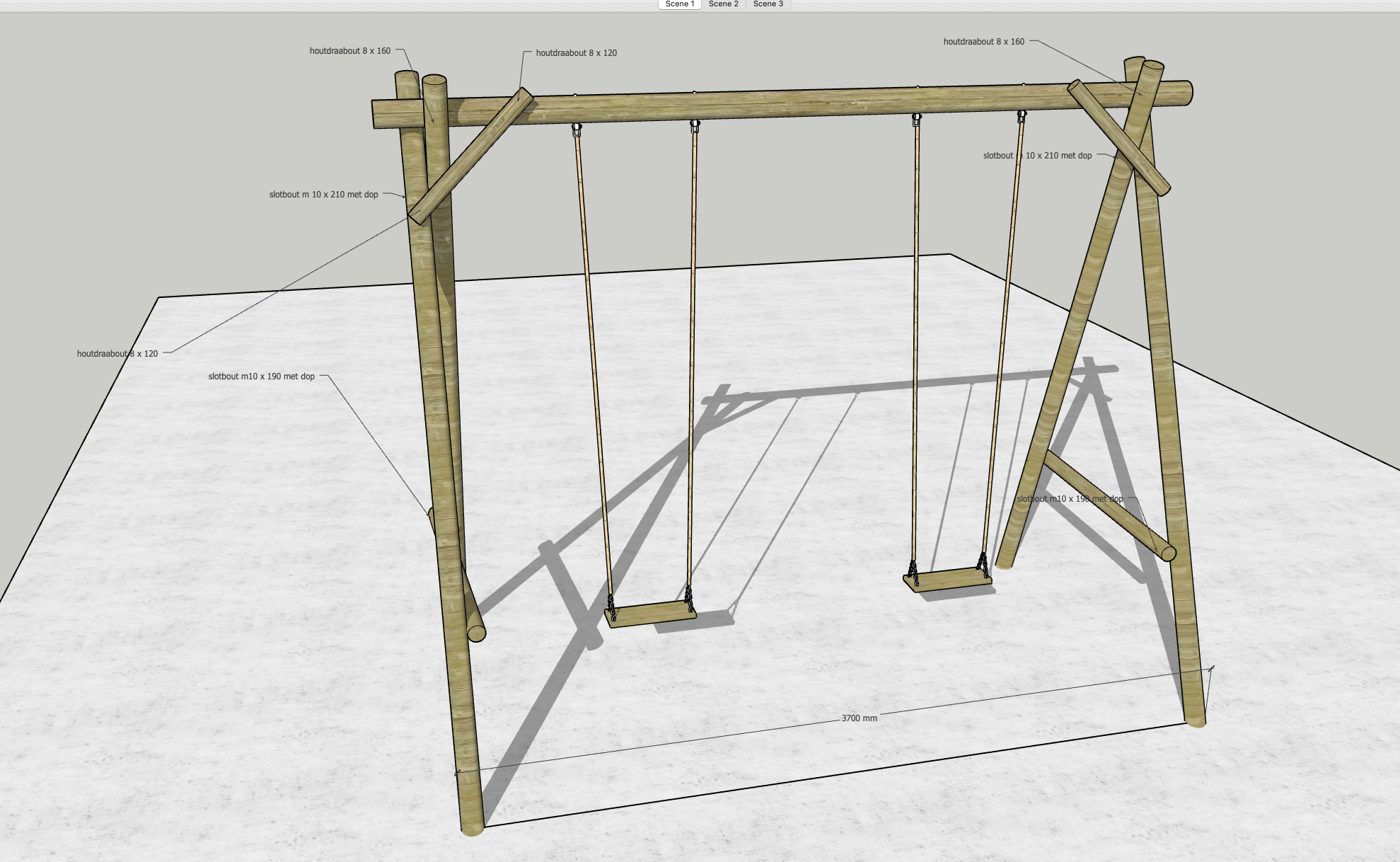Screen dimensions: 1400x862
Task: Select right 'slotbout m10 x 190 met dop' label
Action: (x=1070, y=499)
